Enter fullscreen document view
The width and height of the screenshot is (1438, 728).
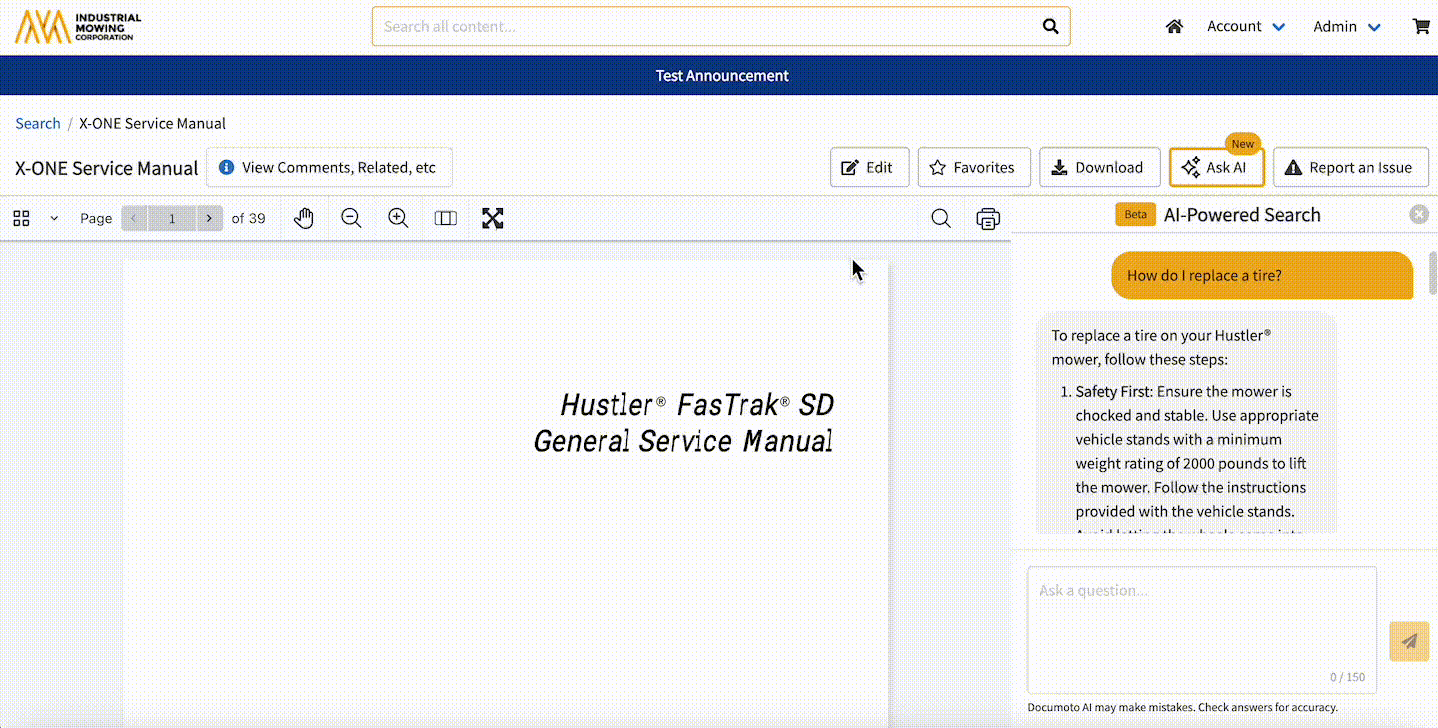[x=492, y=218]
